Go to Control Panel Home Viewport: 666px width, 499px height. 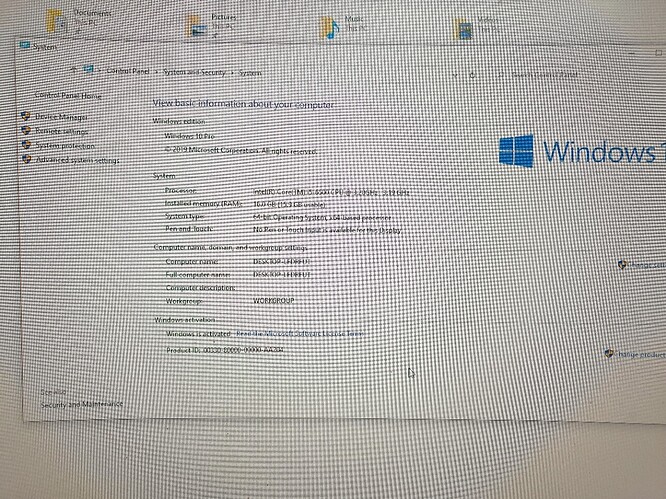(x=68, y=95)
